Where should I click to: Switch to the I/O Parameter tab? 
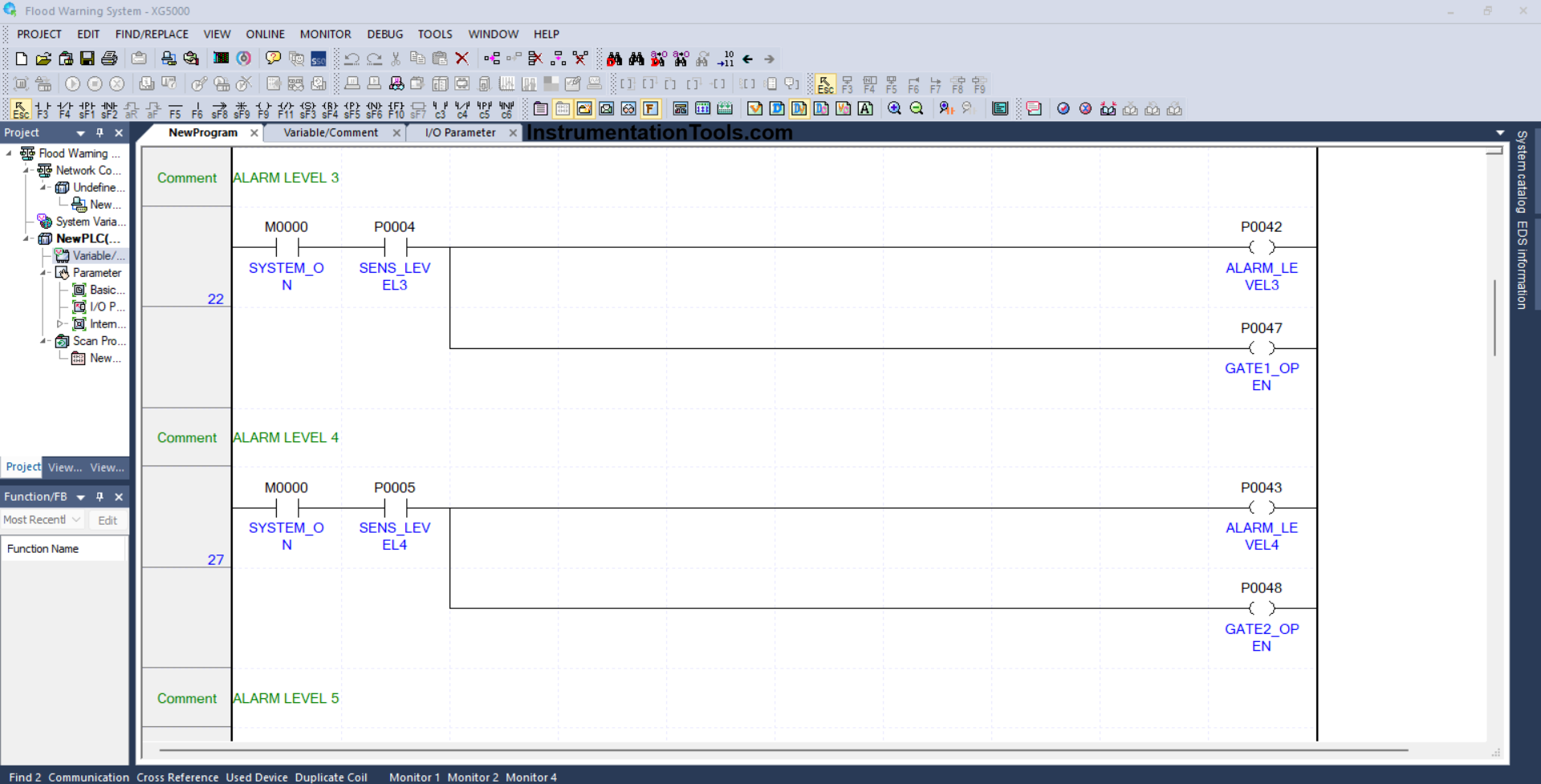pyautogui.click(x=461, y=132)
